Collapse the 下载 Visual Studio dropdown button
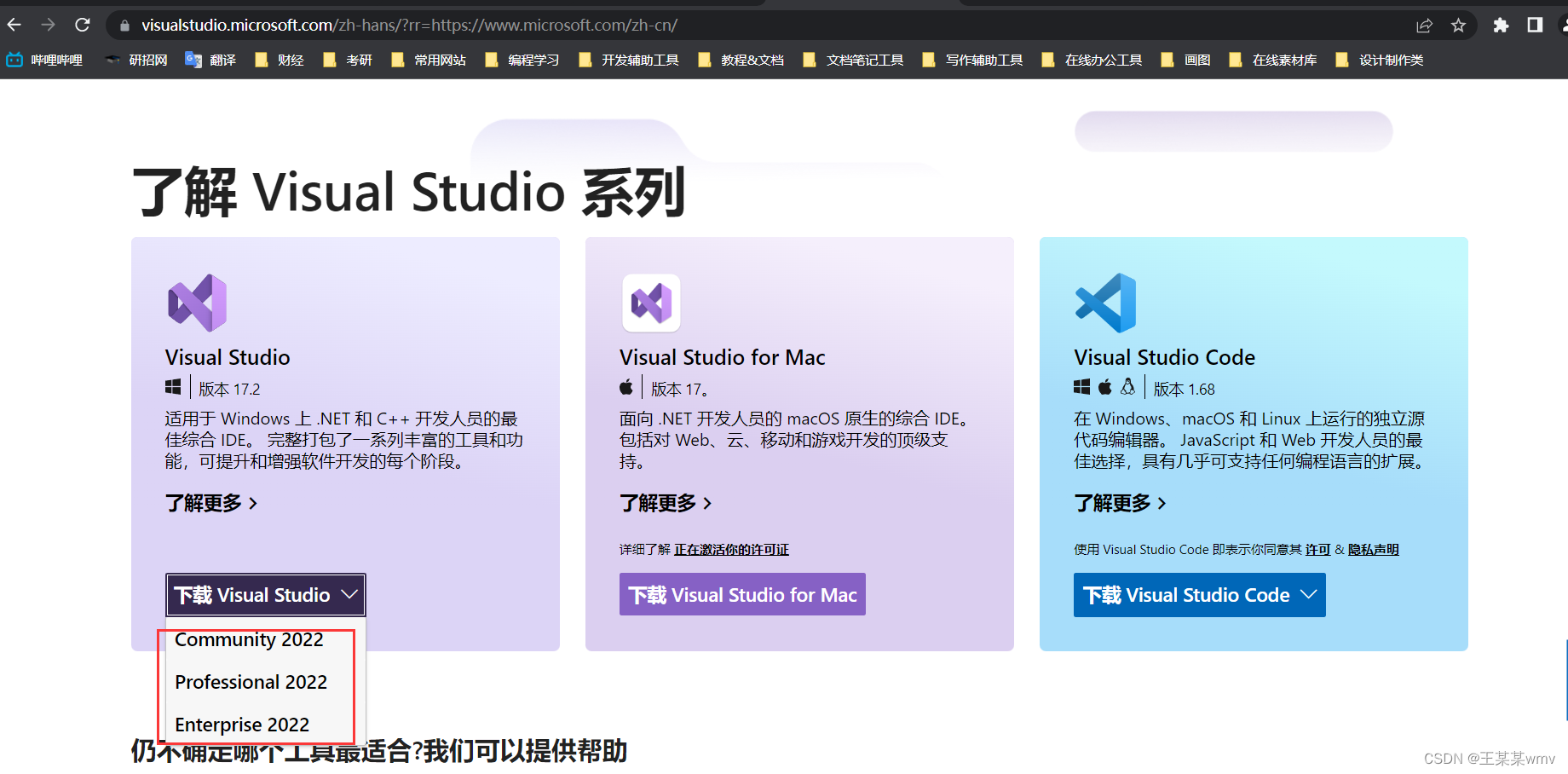Viewport: 1568px width, 774px height. click(266, 595)
